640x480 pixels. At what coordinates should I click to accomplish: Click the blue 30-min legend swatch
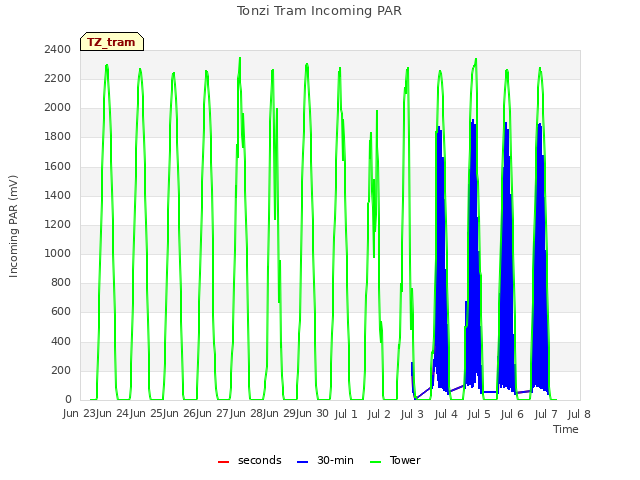302,462
